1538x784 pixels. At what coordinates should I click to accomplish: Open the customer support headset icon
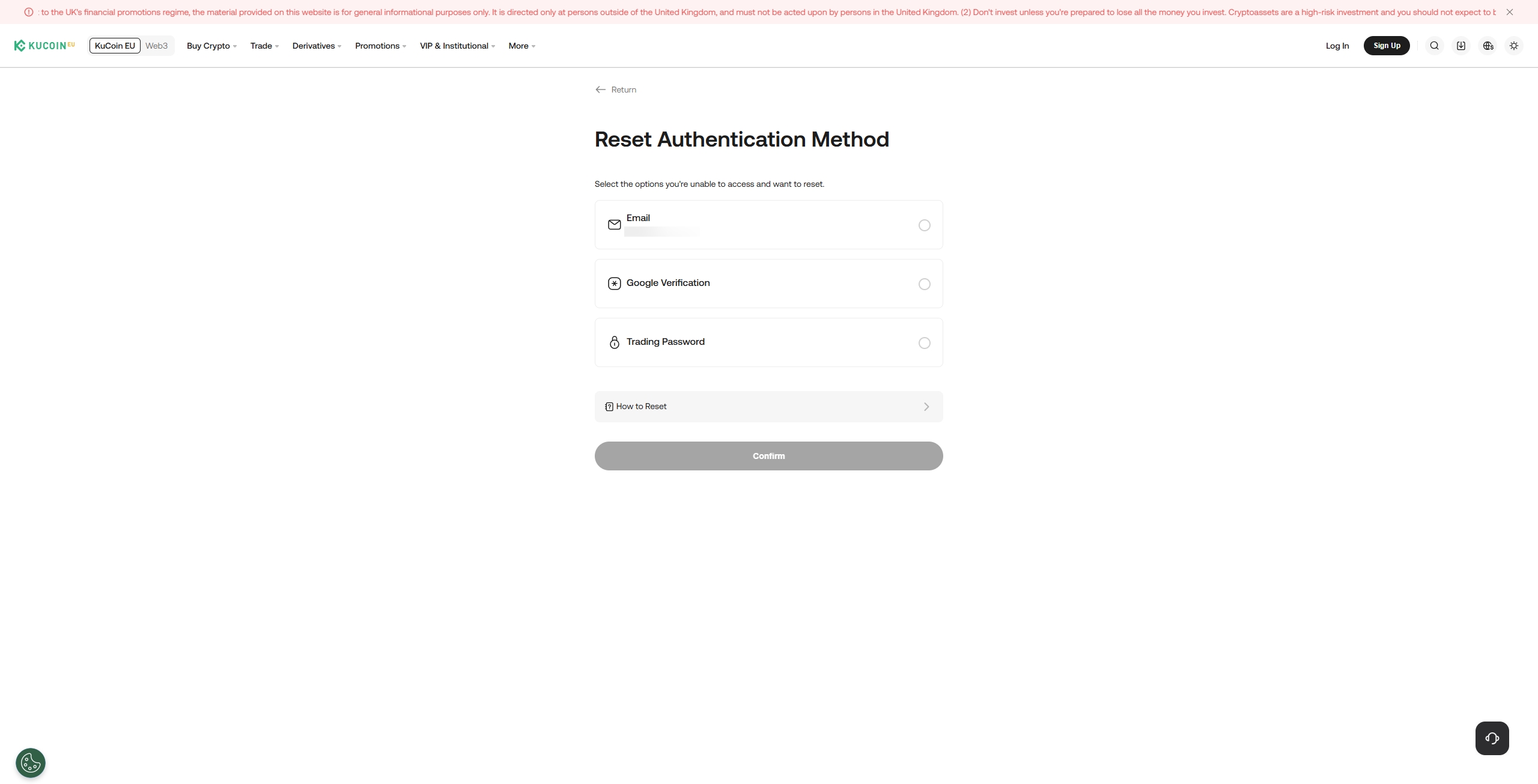[1492, 738]
